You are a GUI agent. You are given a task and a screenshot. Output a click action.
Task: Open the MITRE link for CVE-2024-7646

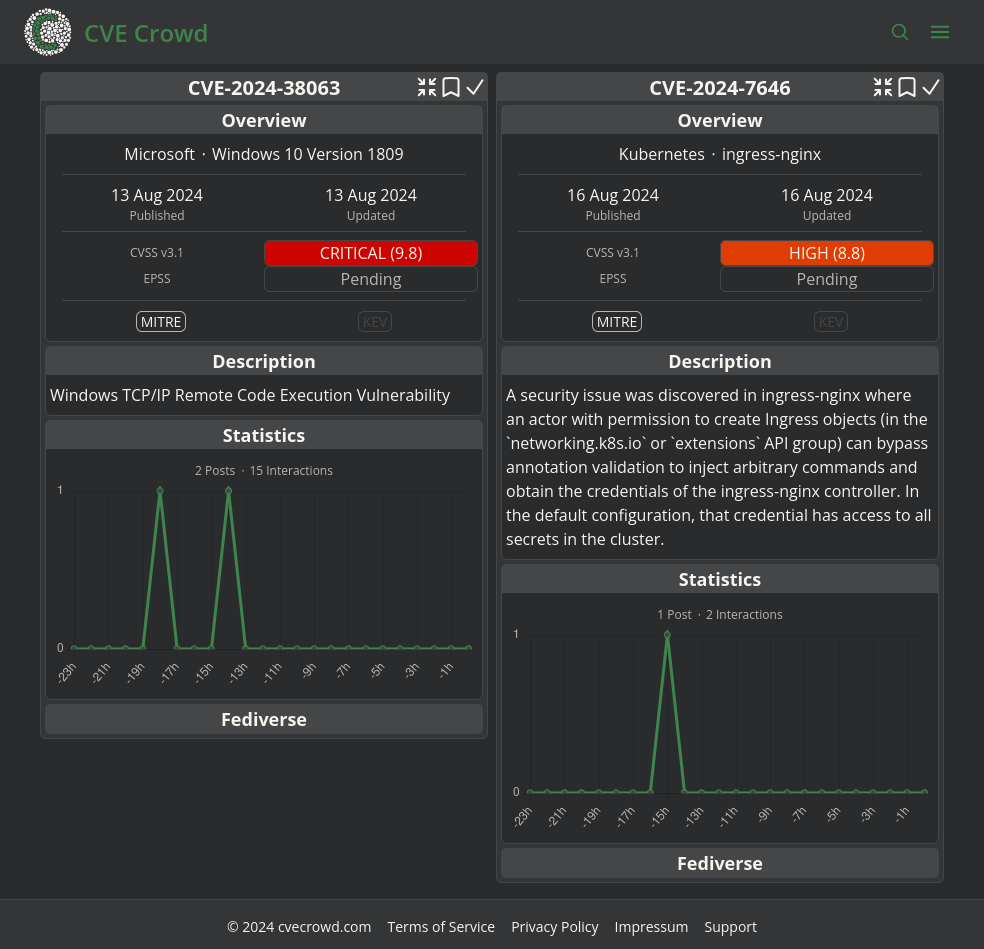click(x=617, y=322)
